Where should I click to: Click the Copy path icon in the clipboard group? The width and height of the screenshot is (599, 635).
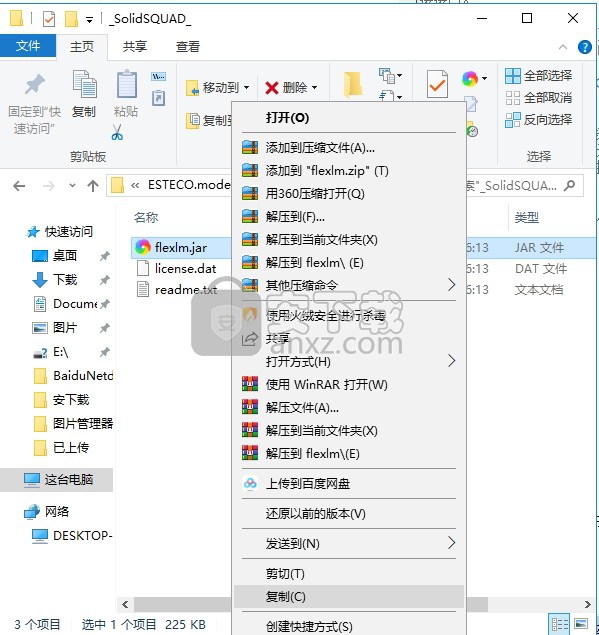[158, 76]
